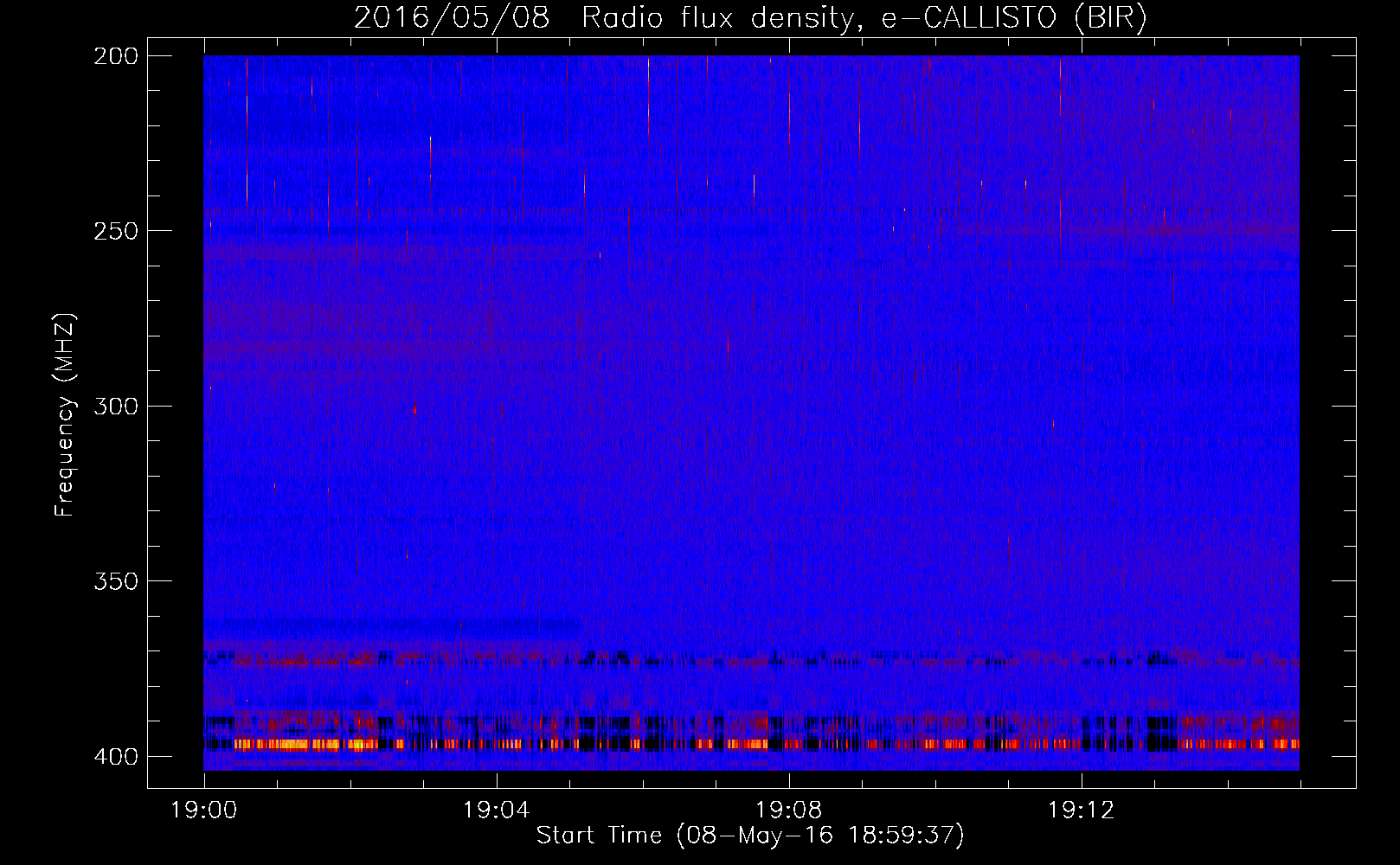Click the '19:04' time tick label

[x=497, y=810]
